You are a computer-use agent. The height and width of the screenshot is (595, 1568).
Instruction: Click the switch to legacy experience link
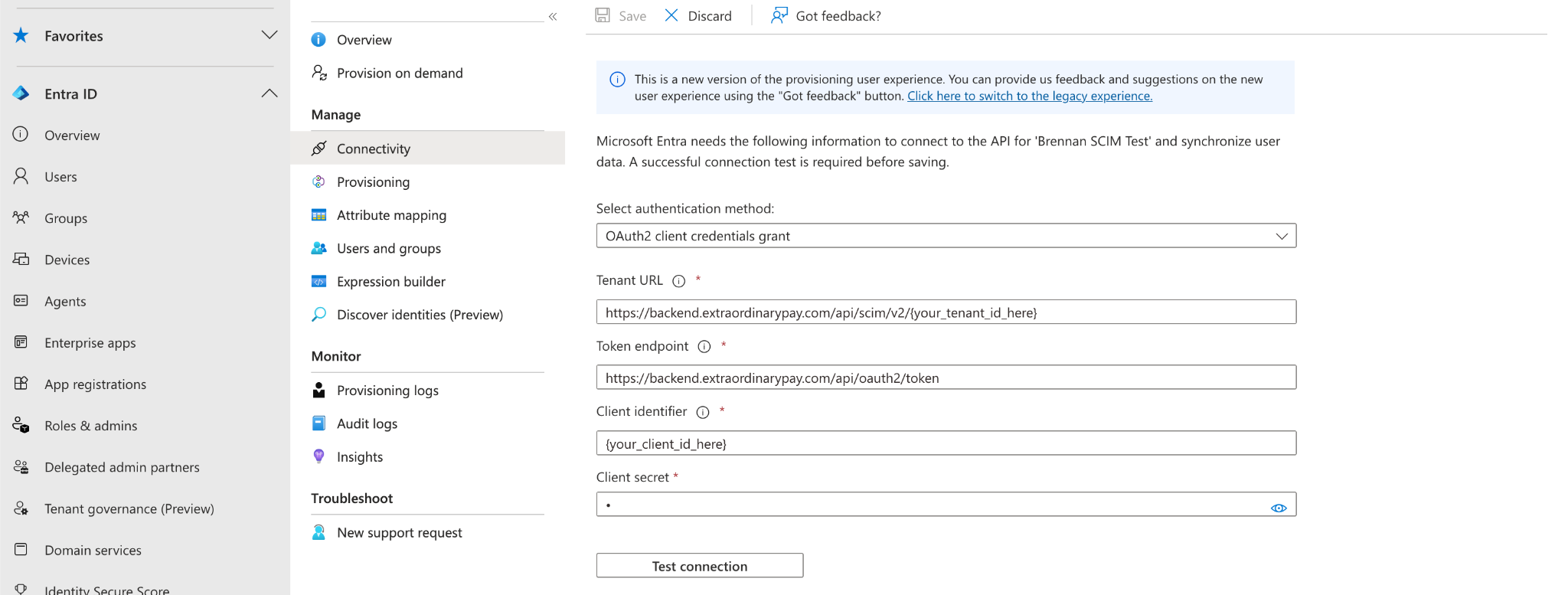point(1030,96)
